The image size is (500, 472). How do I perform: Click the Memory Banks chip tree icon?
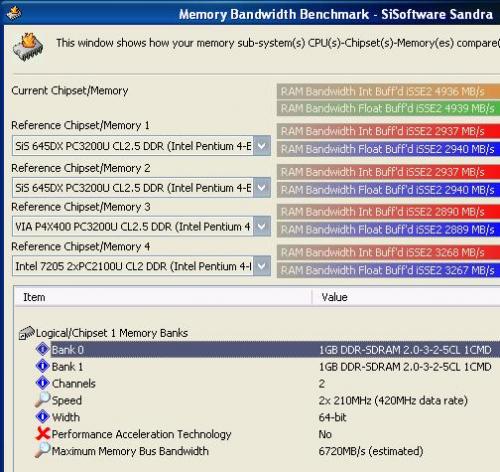(x=27, y=333)
